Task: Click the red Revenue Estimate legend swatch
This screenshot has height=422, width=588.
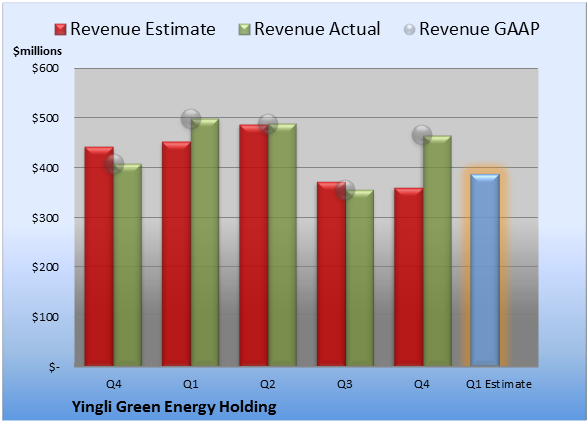Action: 60,29
